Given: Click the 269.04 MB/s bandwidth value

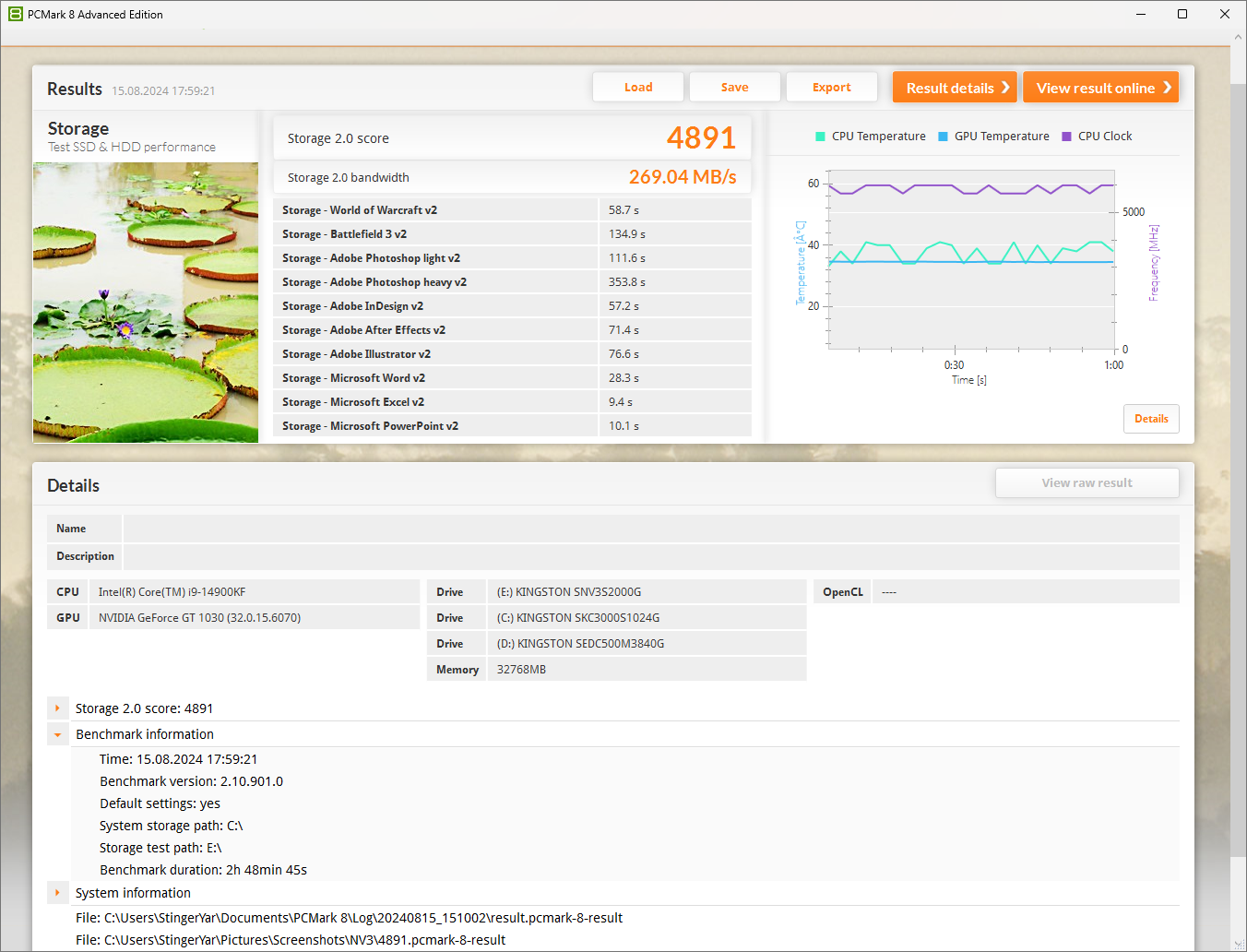Looking at the screenshot, I should tap(683, 177).
